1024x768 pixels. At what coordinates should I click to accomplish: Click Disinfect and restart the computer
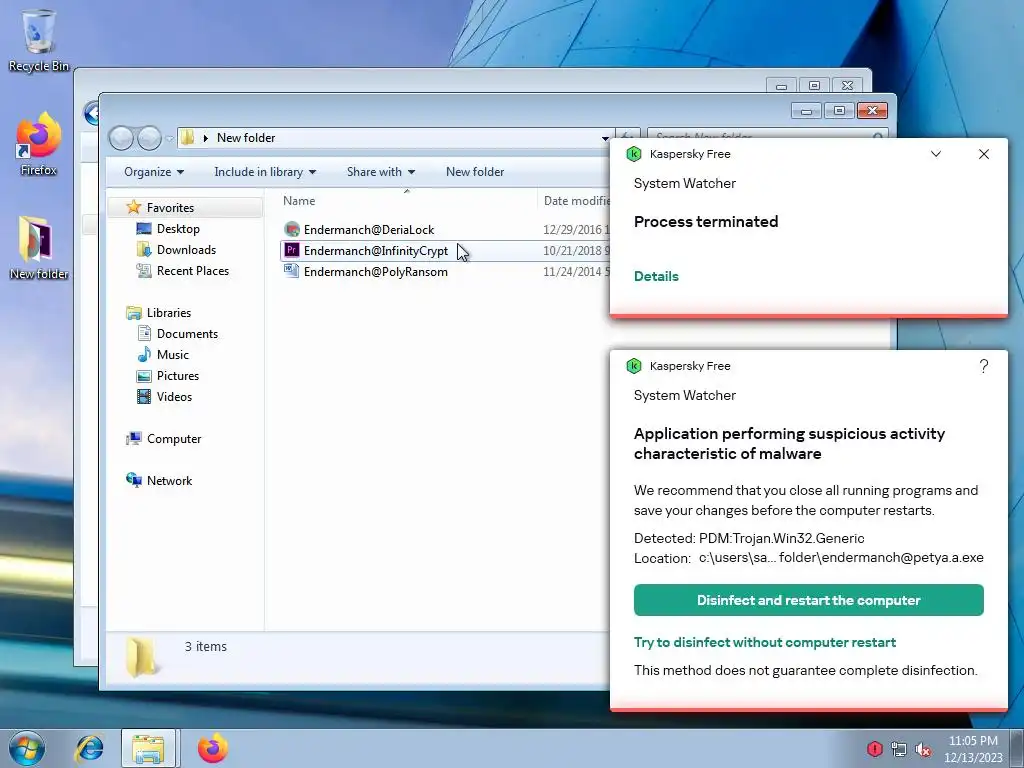coord(808,600)
